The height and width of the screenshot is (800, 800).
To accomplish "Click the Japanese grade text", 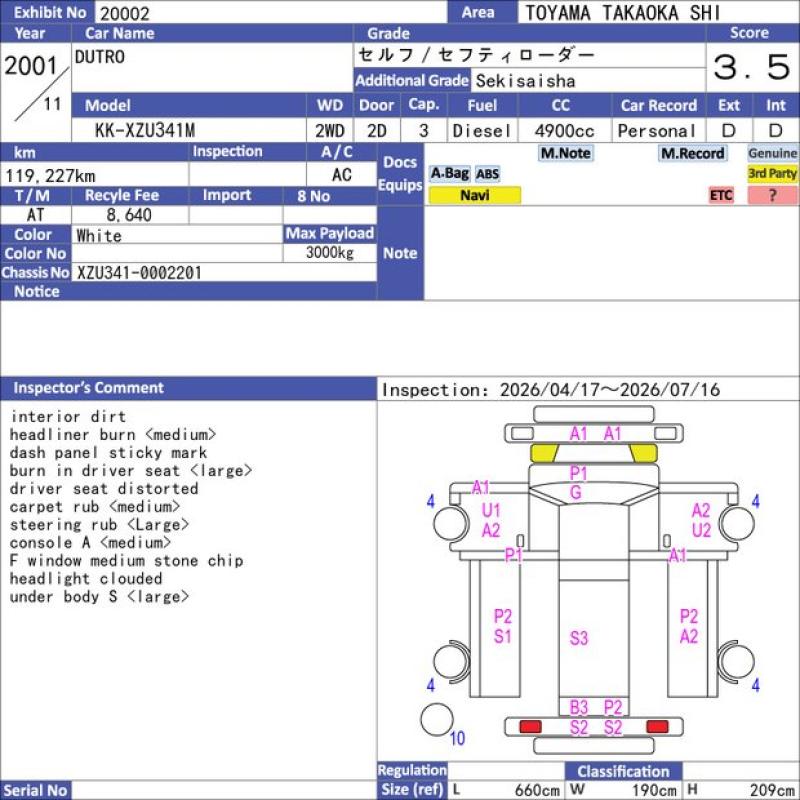I will [x=476, y=55].
